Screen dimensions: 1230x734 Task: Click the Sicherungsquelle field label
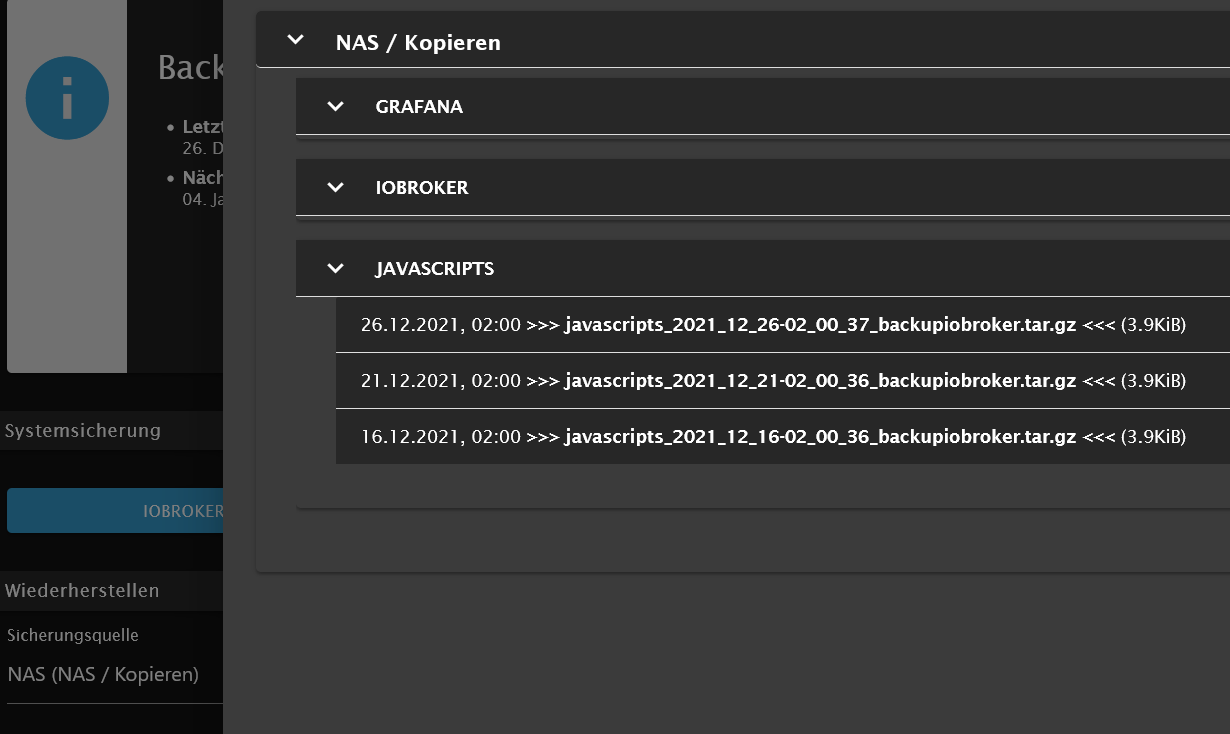click(73, 635)
